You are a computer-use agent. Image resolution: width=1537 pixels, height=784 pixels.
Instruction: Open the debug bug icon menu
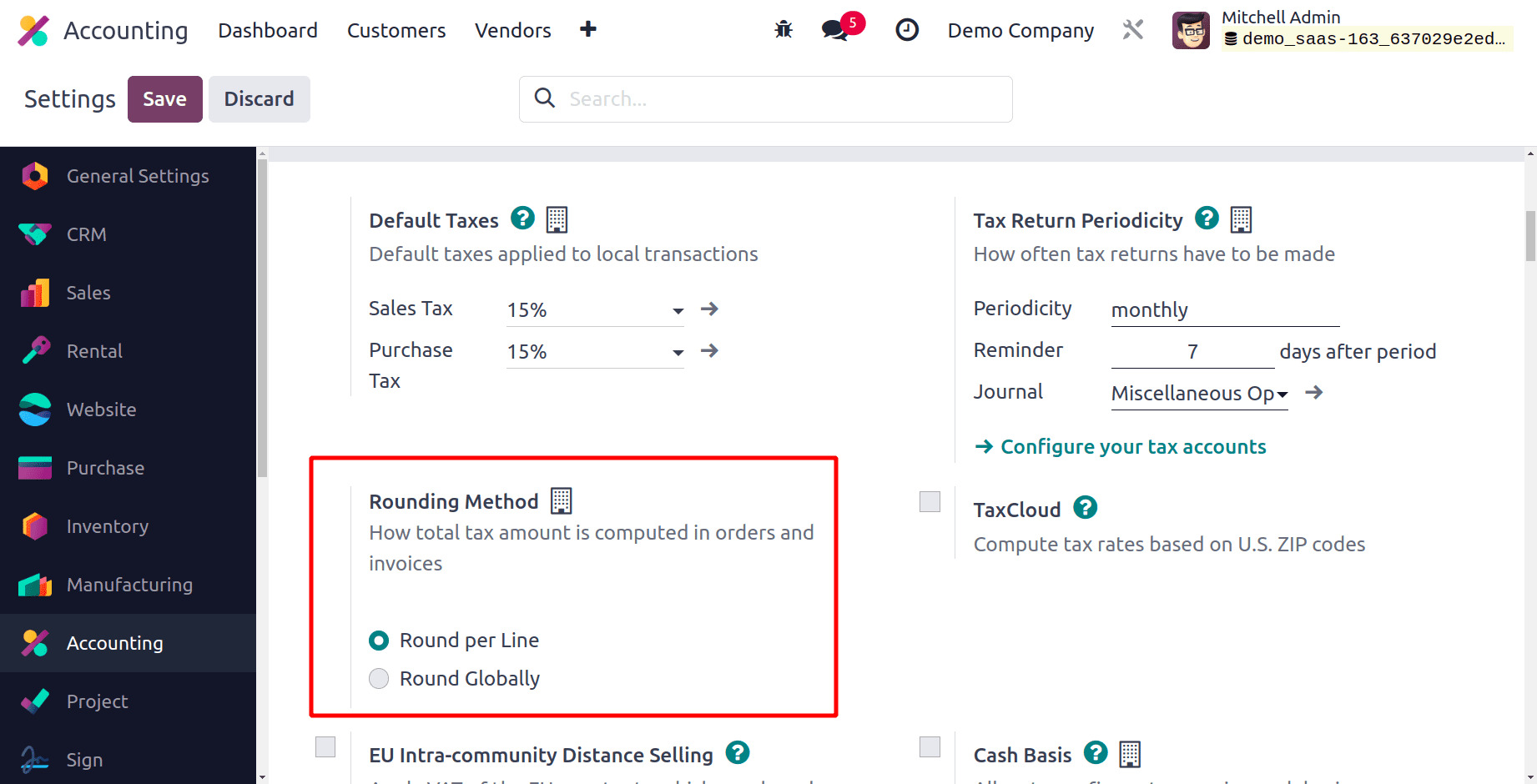(x=783, y=30)
